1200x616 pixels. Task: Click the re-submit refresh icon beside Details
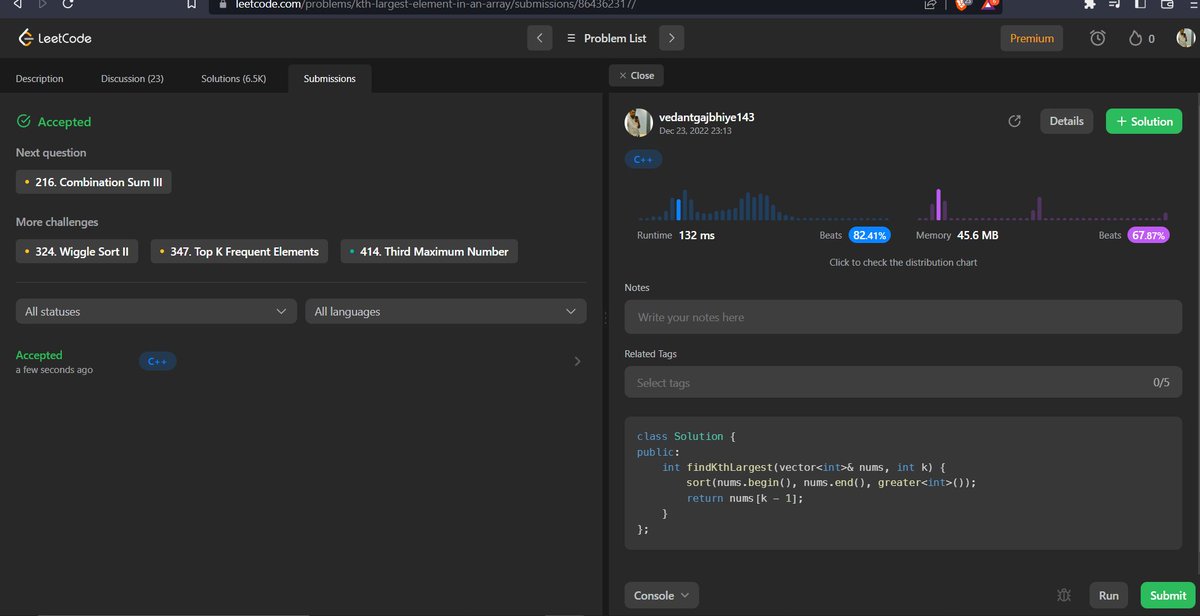click(1014, 121)
